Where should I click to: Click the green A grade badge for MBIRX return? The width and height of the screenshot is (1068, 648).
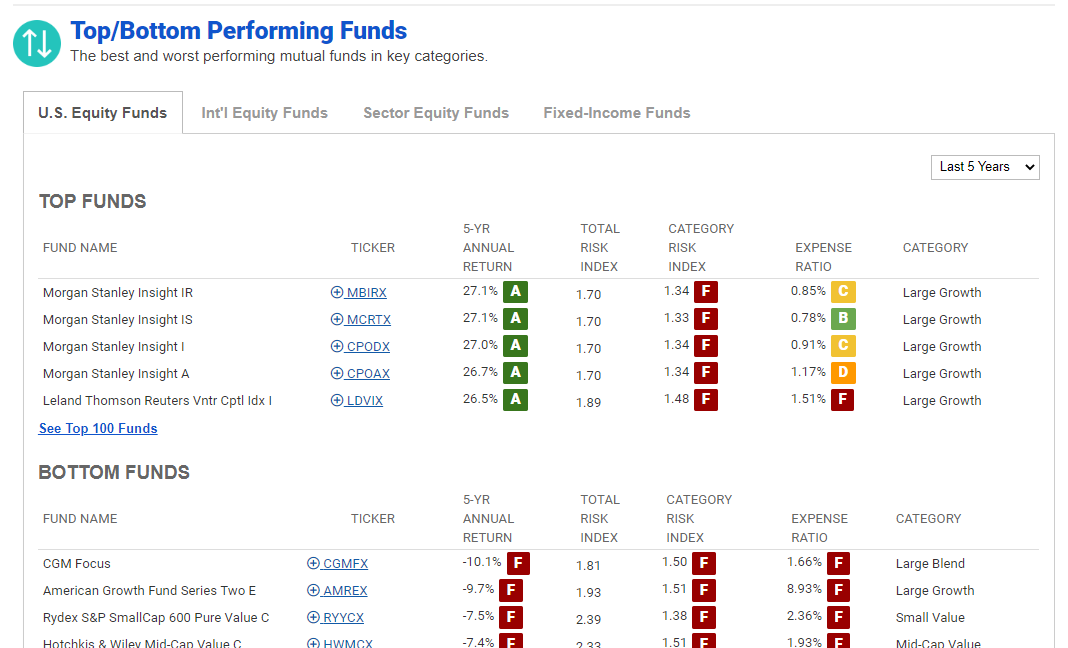pos(516,292)
